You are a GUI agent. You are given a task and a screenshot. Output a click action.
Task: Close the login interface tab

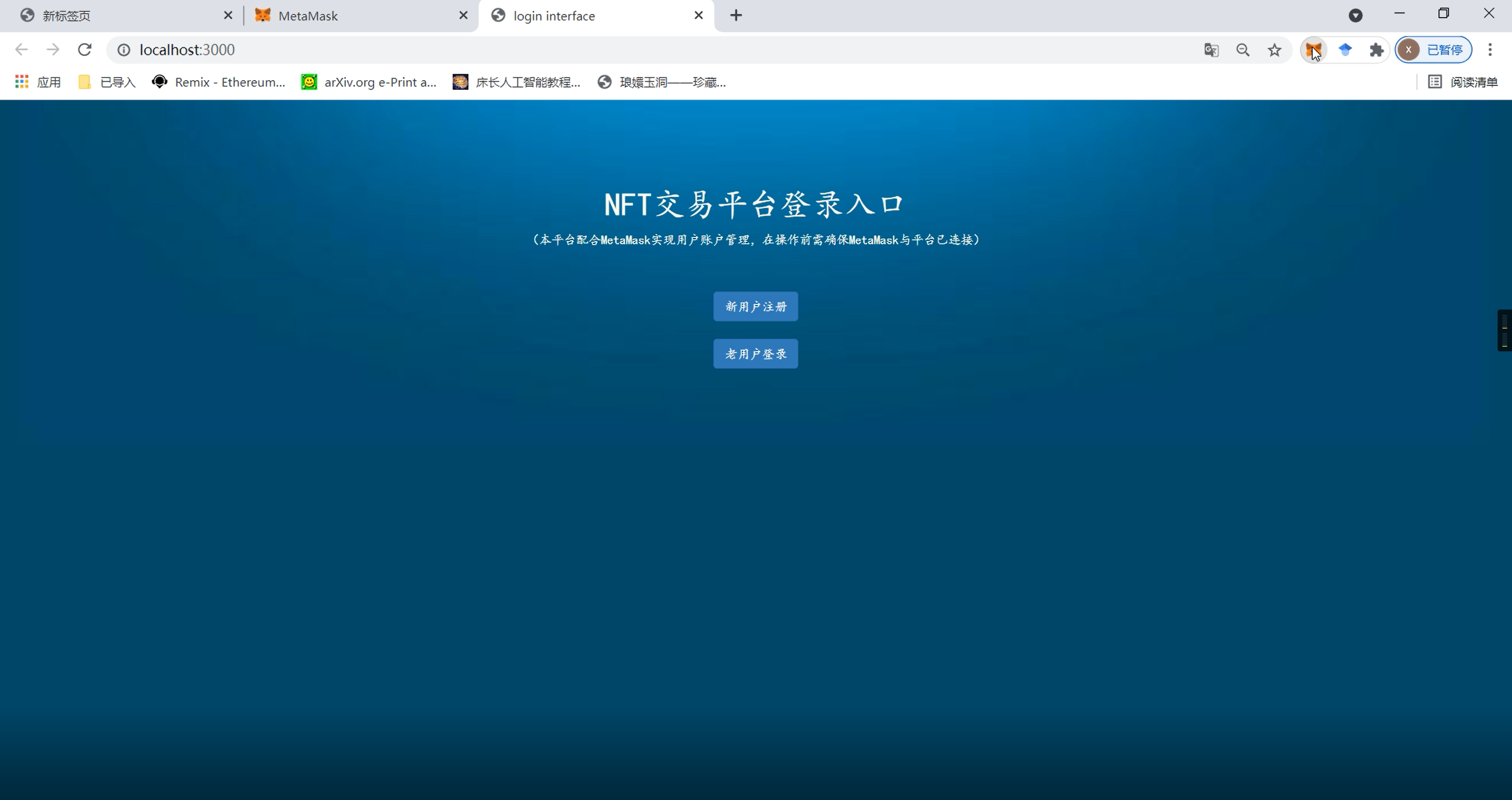pyautogui.click(x=699, y=15)
